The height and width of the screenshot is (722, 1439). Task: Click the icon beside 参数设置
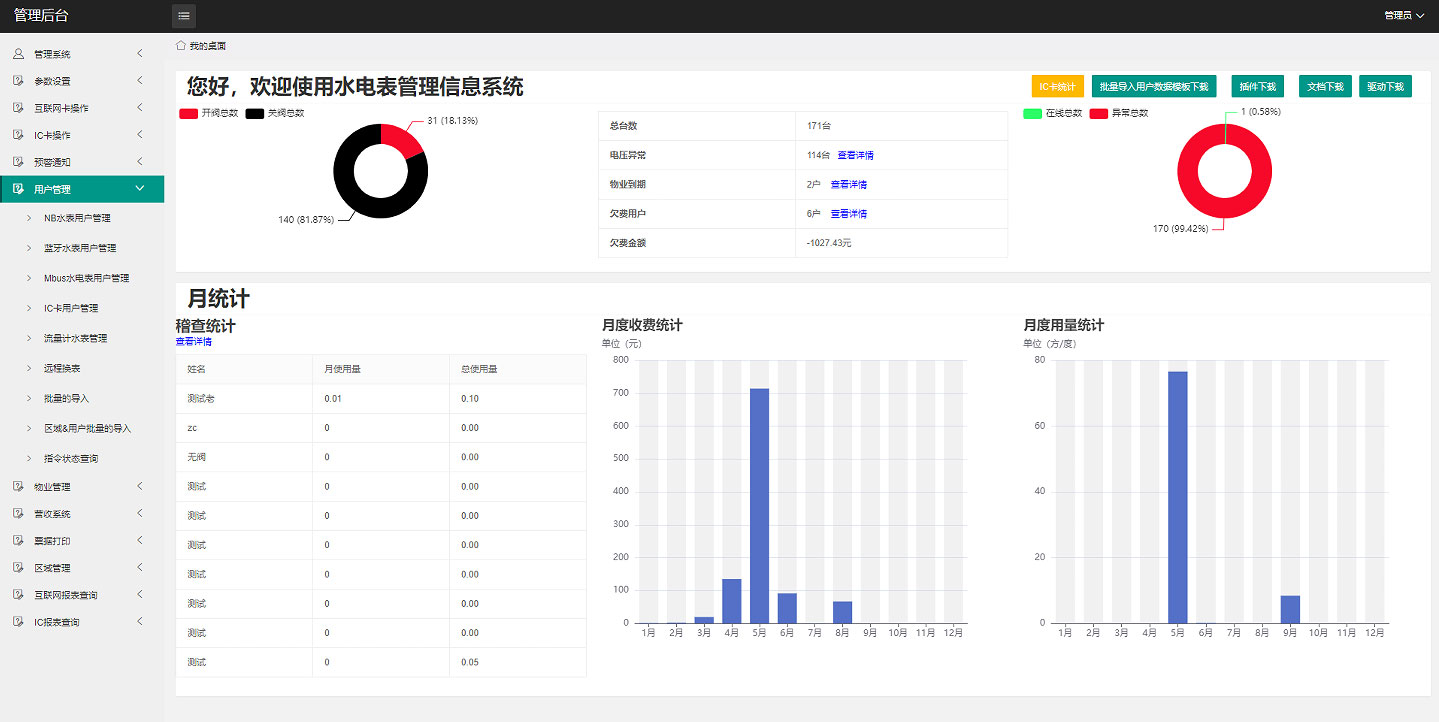[x=18, y=81]
